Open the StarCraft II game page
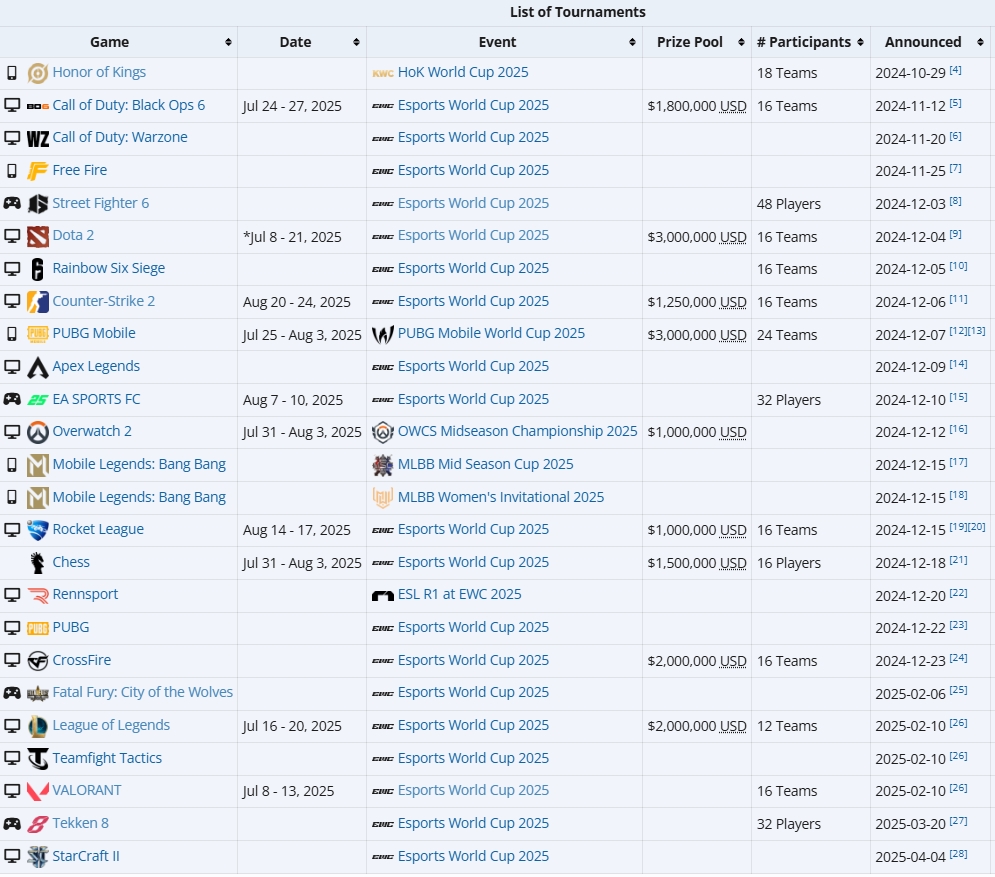This screenshot has height=877, width=995. [86, 856]
